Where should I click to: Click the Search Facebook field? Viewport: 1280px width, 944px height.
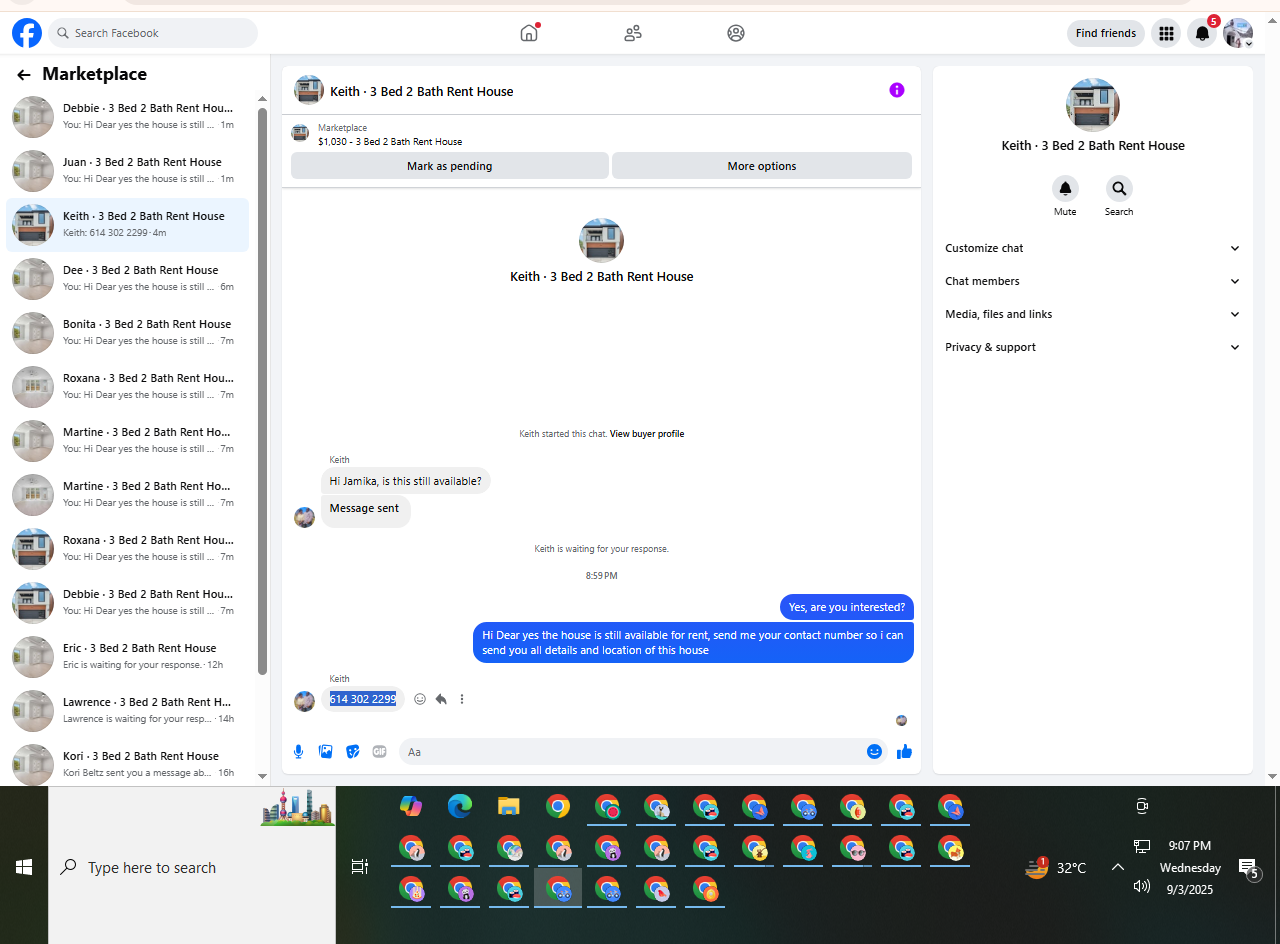(x=153, y=33)
